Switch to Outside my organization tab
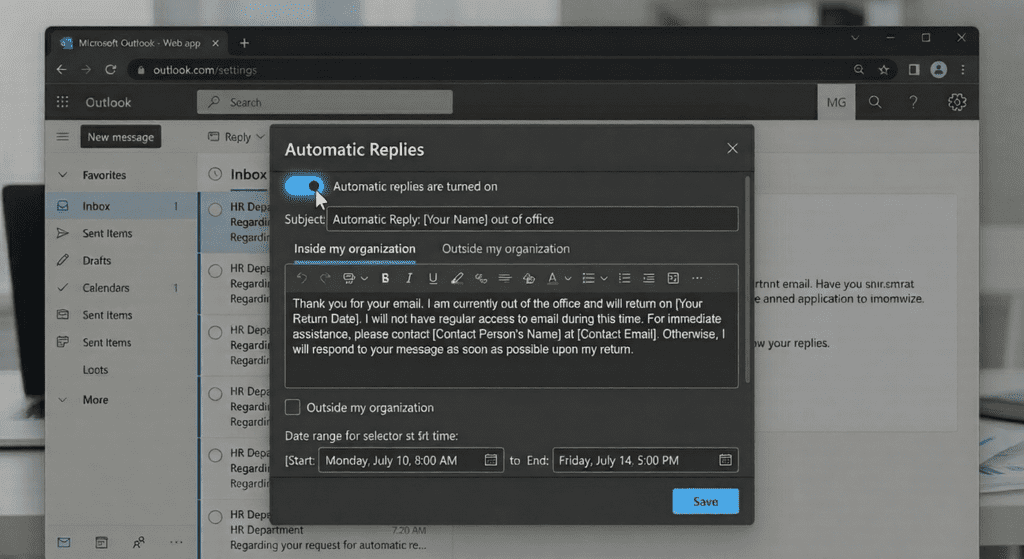 [505, 249]
